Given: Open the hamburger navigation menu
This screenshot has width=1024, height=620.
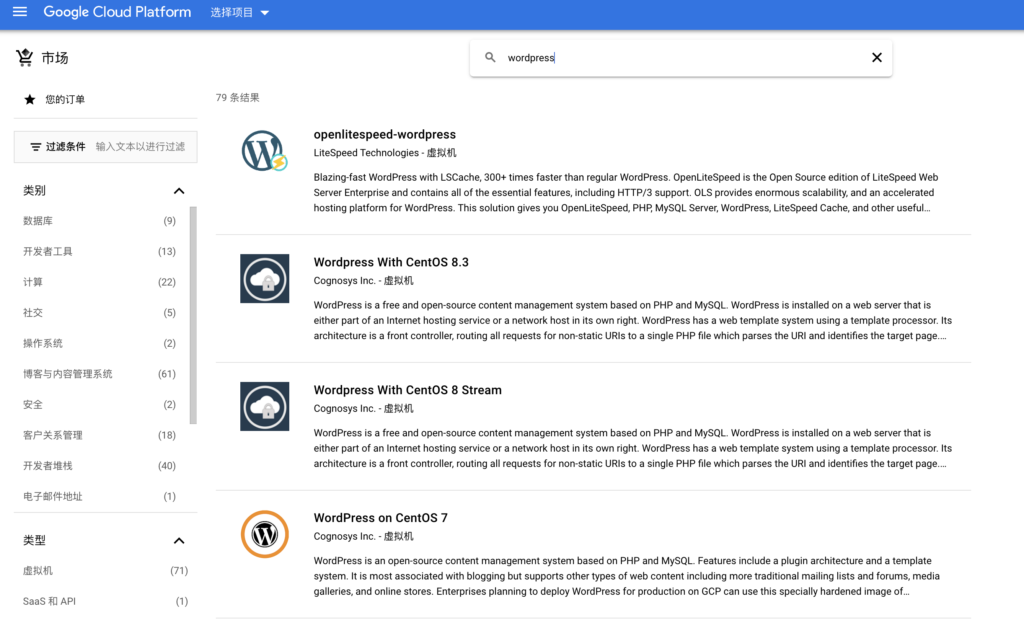Looking at the screenshot, I should tap(20, 12).
